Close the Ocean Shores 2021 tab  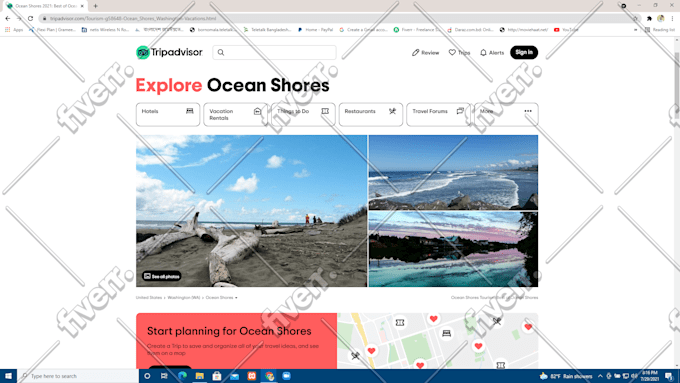pyautogui.click(x=82, y=6)
